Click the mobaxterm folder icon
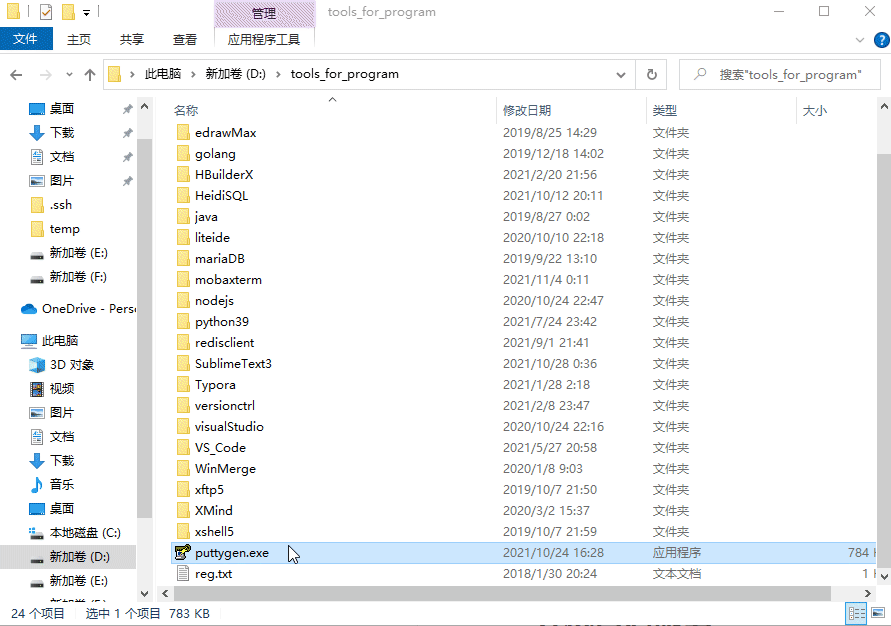This screenshot has width=891, height=626. coord(183,279)
